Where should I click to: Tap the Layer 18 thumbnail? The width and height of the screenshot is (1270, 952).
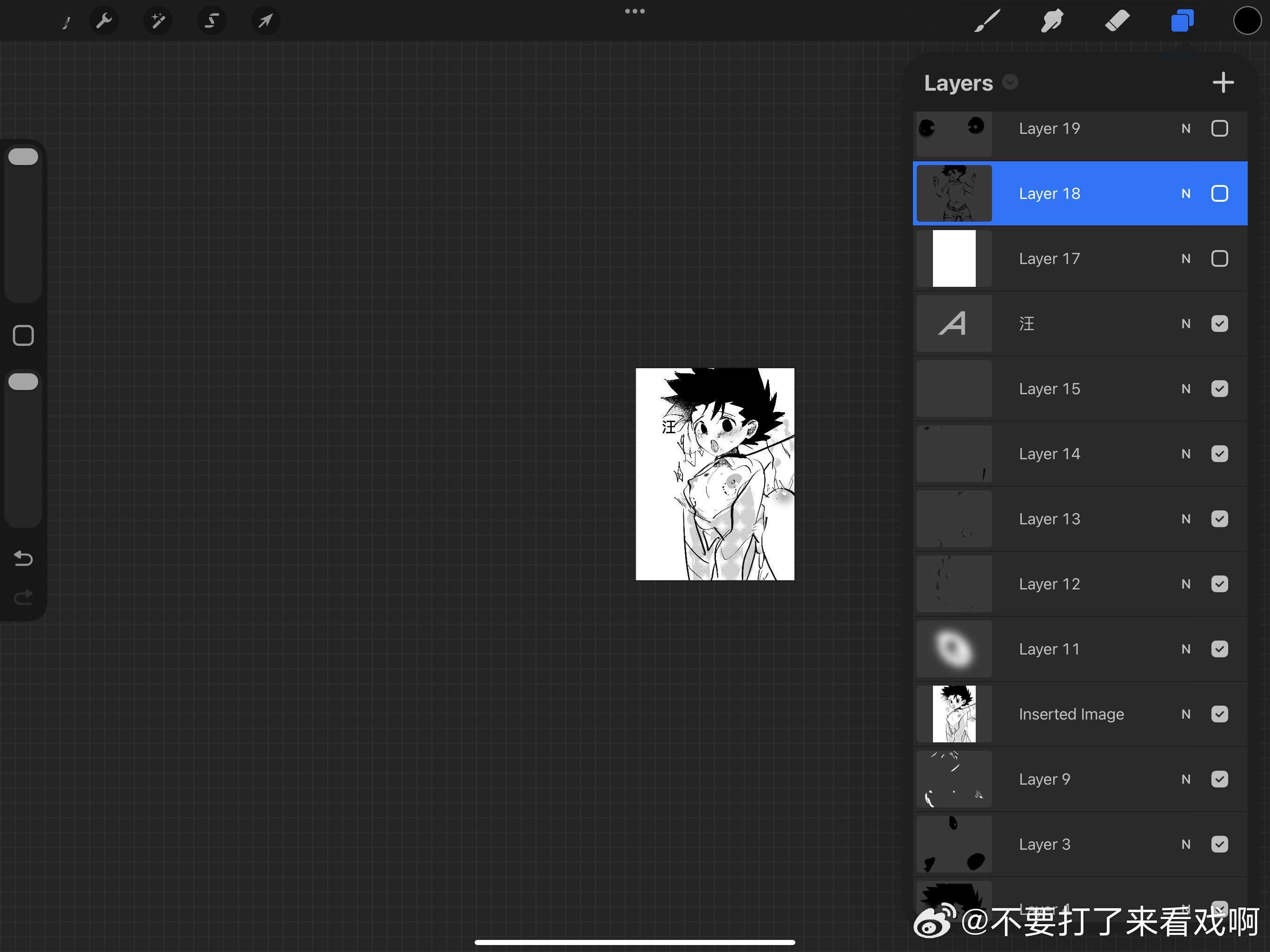pos(953,193)
